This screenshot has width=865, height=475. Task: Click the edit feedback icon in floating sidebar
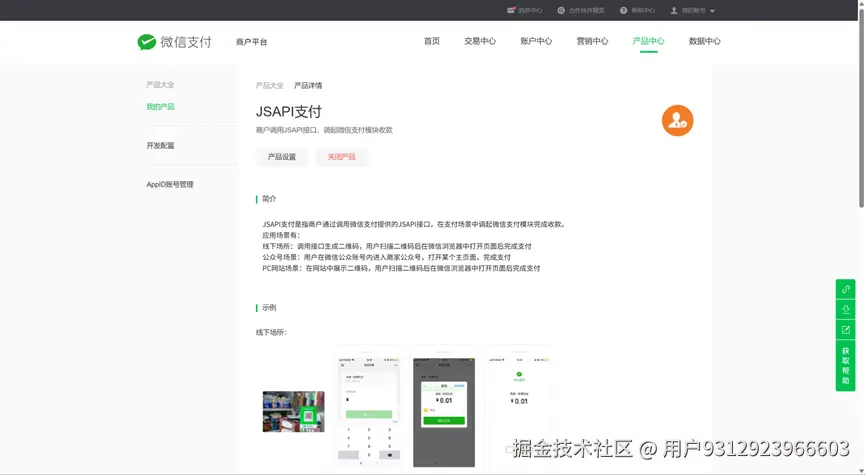(845, 330)
